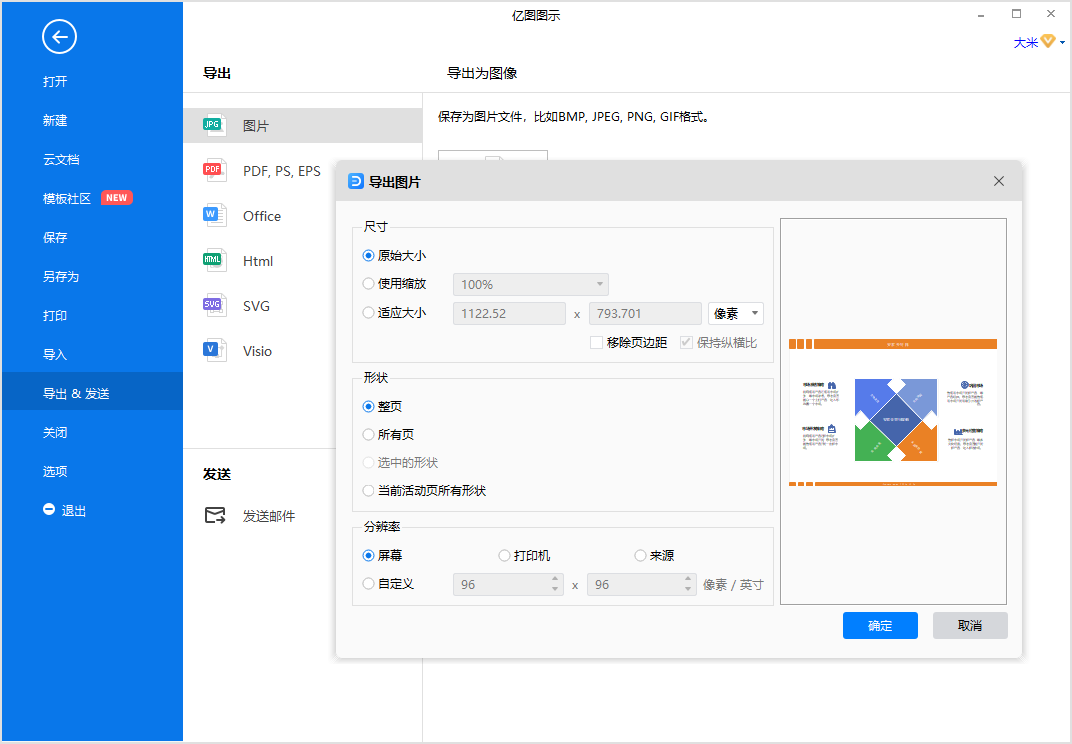Screen dimensions: 1072x744
Task: Click 取消 to cancel export
Action: (970, 626)
